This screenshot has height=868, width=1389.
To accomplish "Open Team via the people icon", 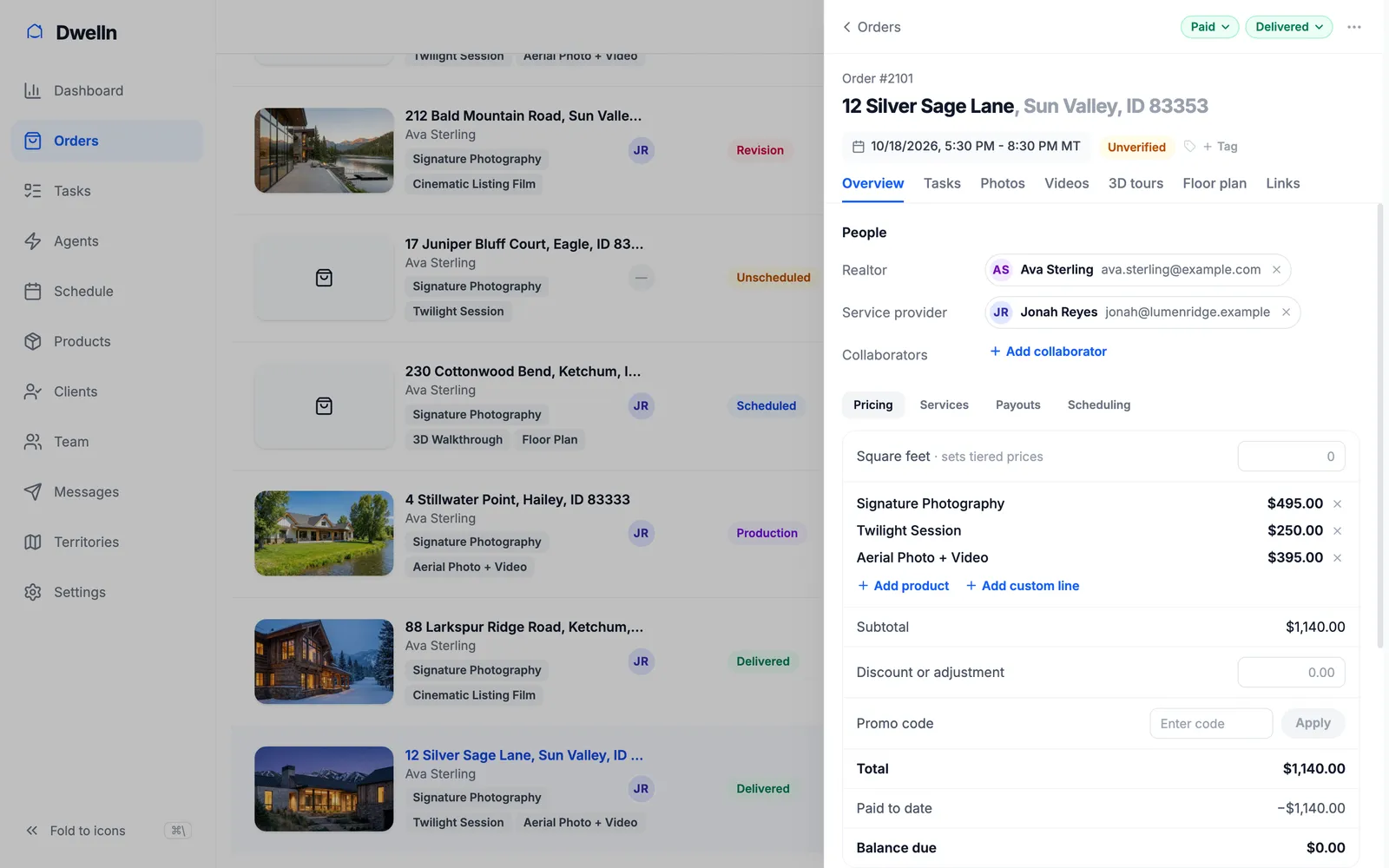I will click(33, 442).
